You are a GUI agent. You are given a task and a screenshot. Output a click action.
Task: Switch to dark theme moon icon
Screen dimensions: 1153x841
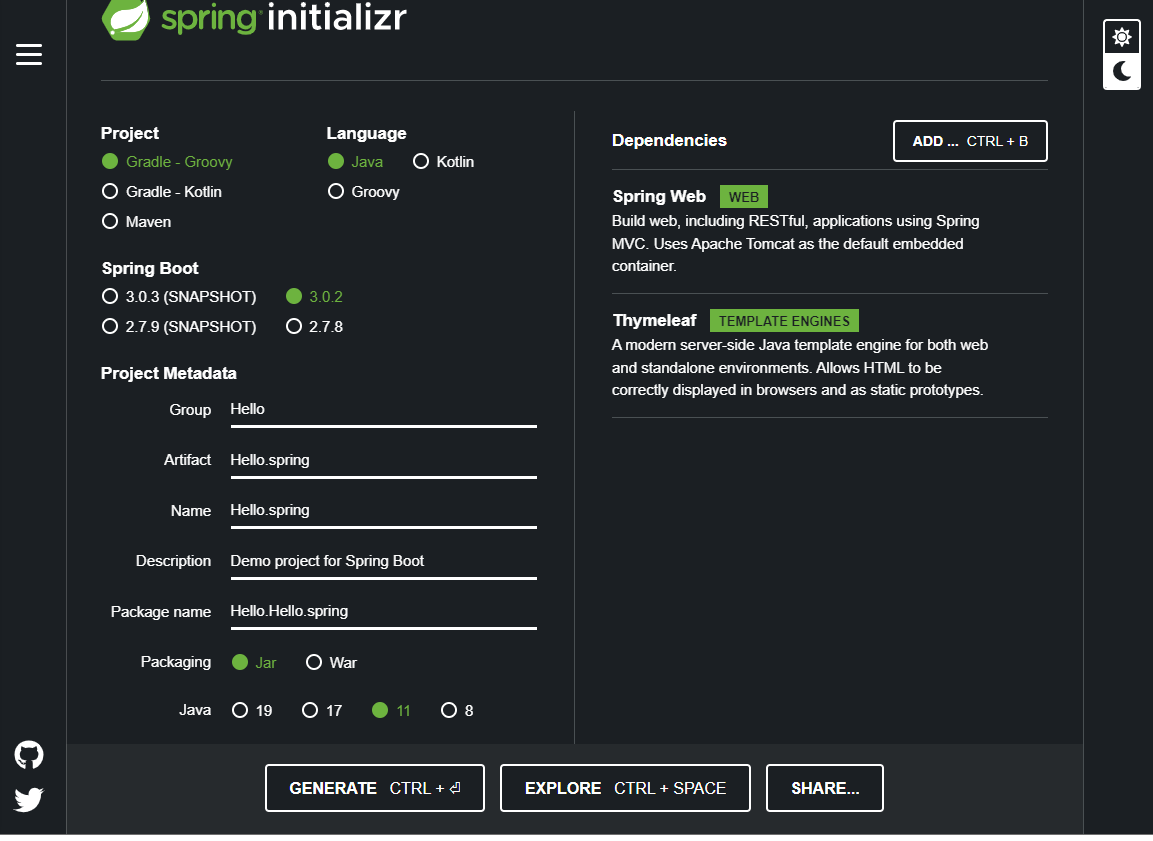pyautogui.click(x=1121, y=71)
